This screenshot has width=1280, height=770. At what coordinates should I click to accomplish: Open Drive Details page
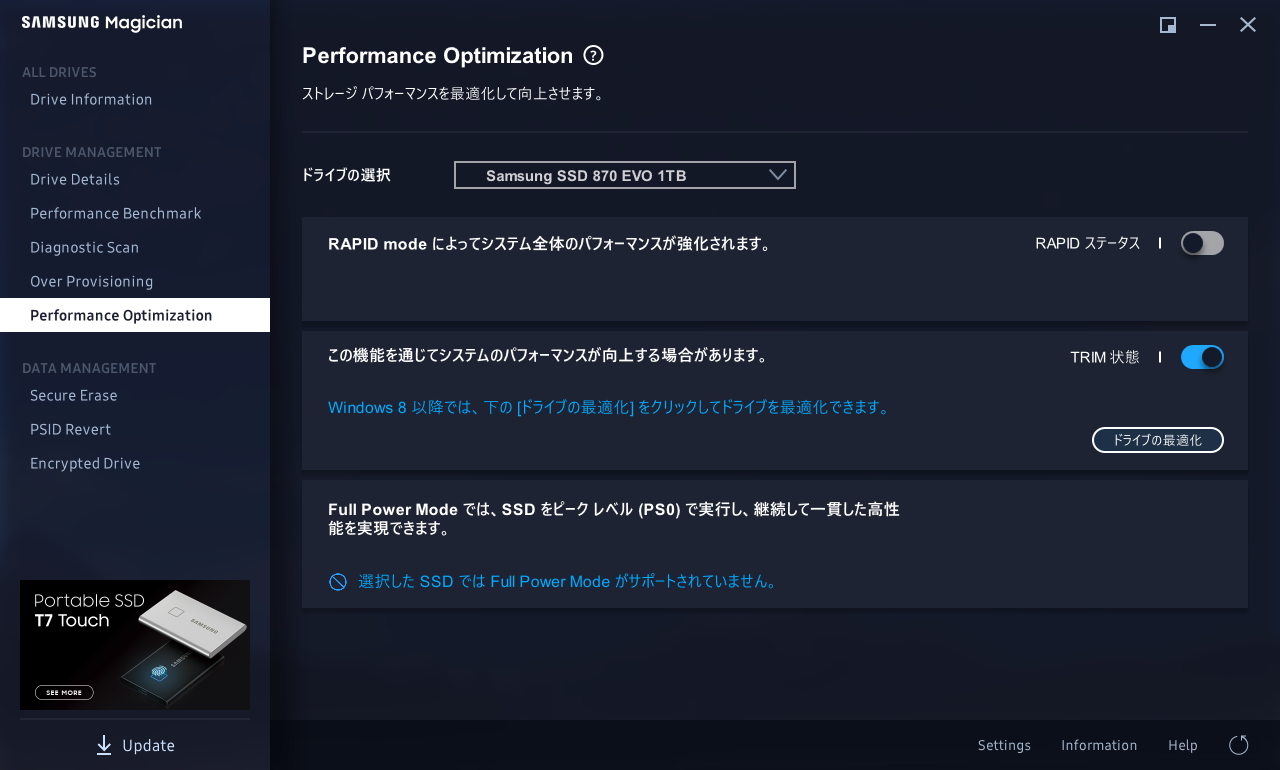[x=75, y=179]
